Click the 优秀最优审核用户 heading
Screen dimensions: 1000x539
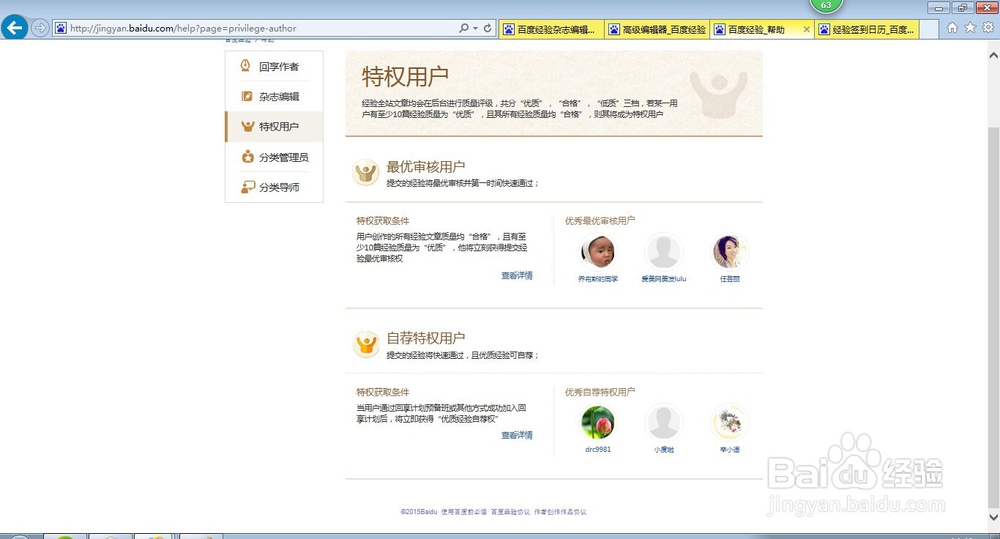[599, 221]
